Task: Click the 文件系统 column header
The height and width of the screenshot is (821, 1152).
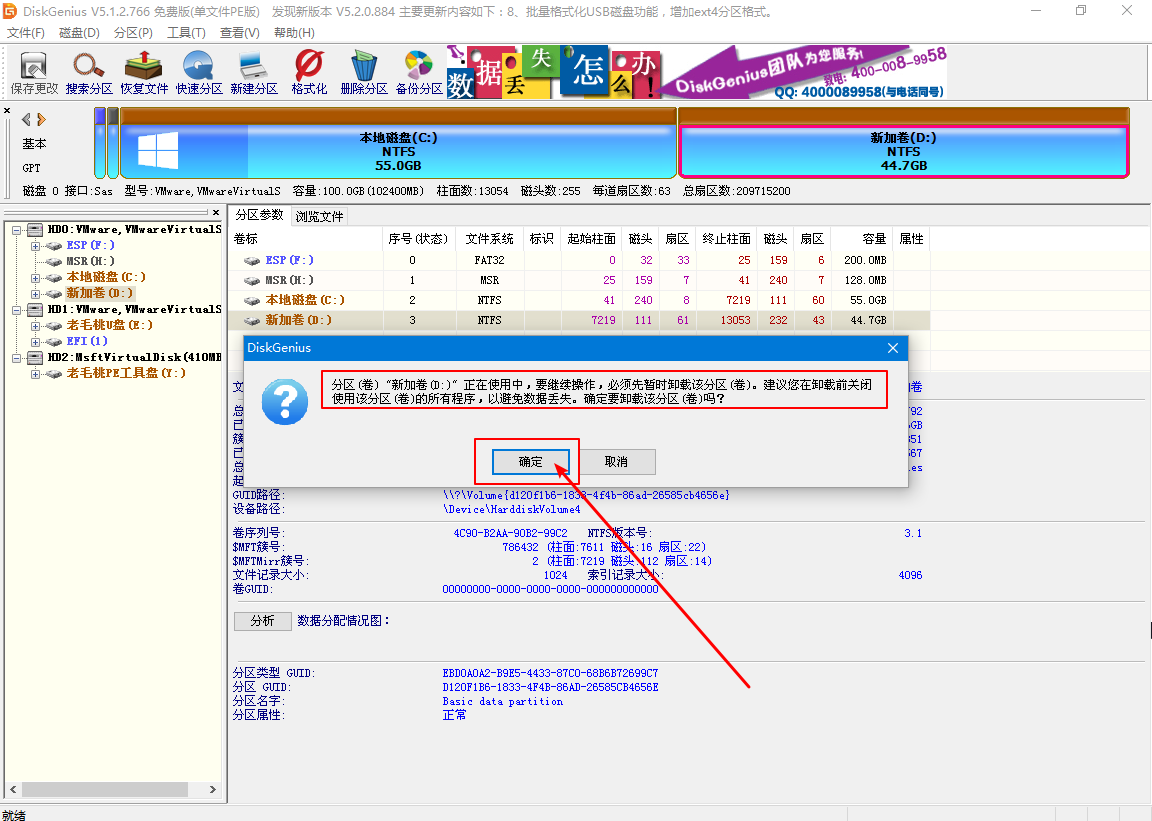Action: (490, 239)
